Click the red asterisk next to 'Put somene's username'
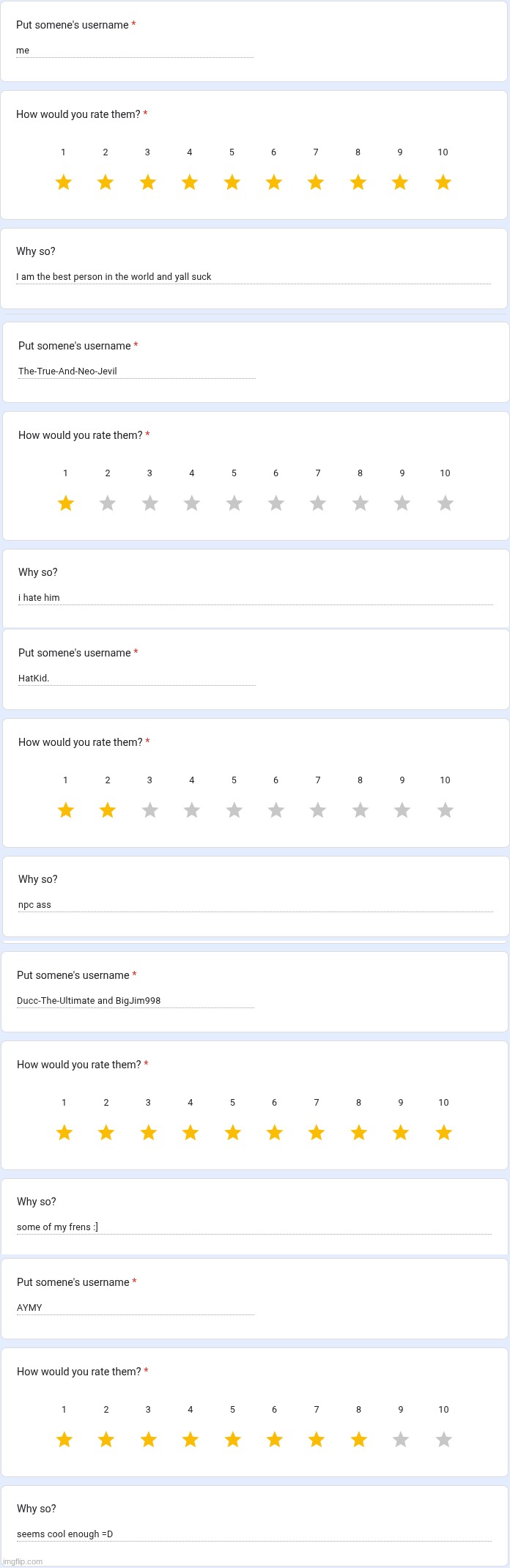Viewport: 510px width, 1568px height. tap(134, 23)
